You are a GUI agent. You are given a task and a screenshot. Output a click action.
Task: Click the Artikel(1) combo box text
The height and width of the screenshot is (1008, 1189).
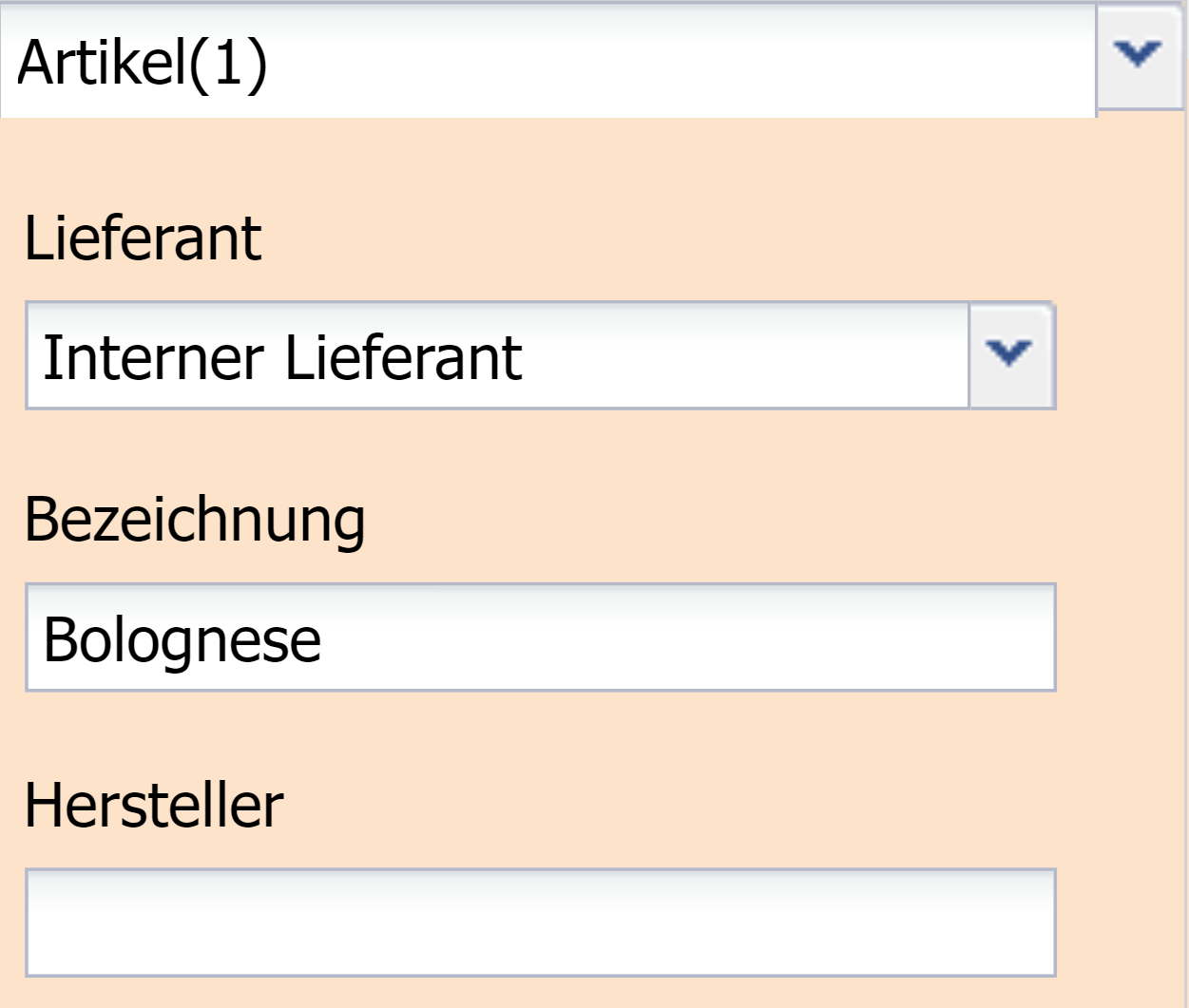(x=143, y=63)
